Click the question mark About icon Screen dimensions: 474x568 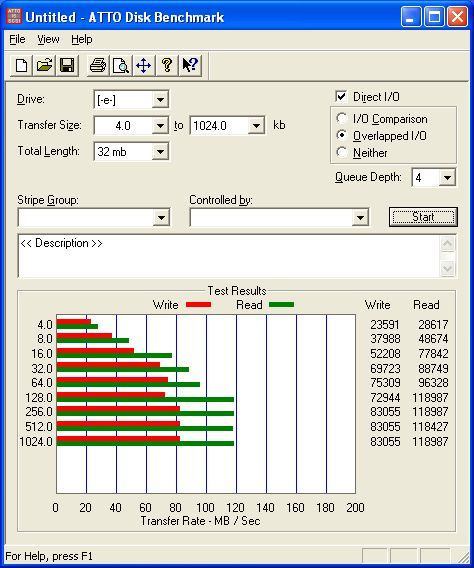[167, 66]
